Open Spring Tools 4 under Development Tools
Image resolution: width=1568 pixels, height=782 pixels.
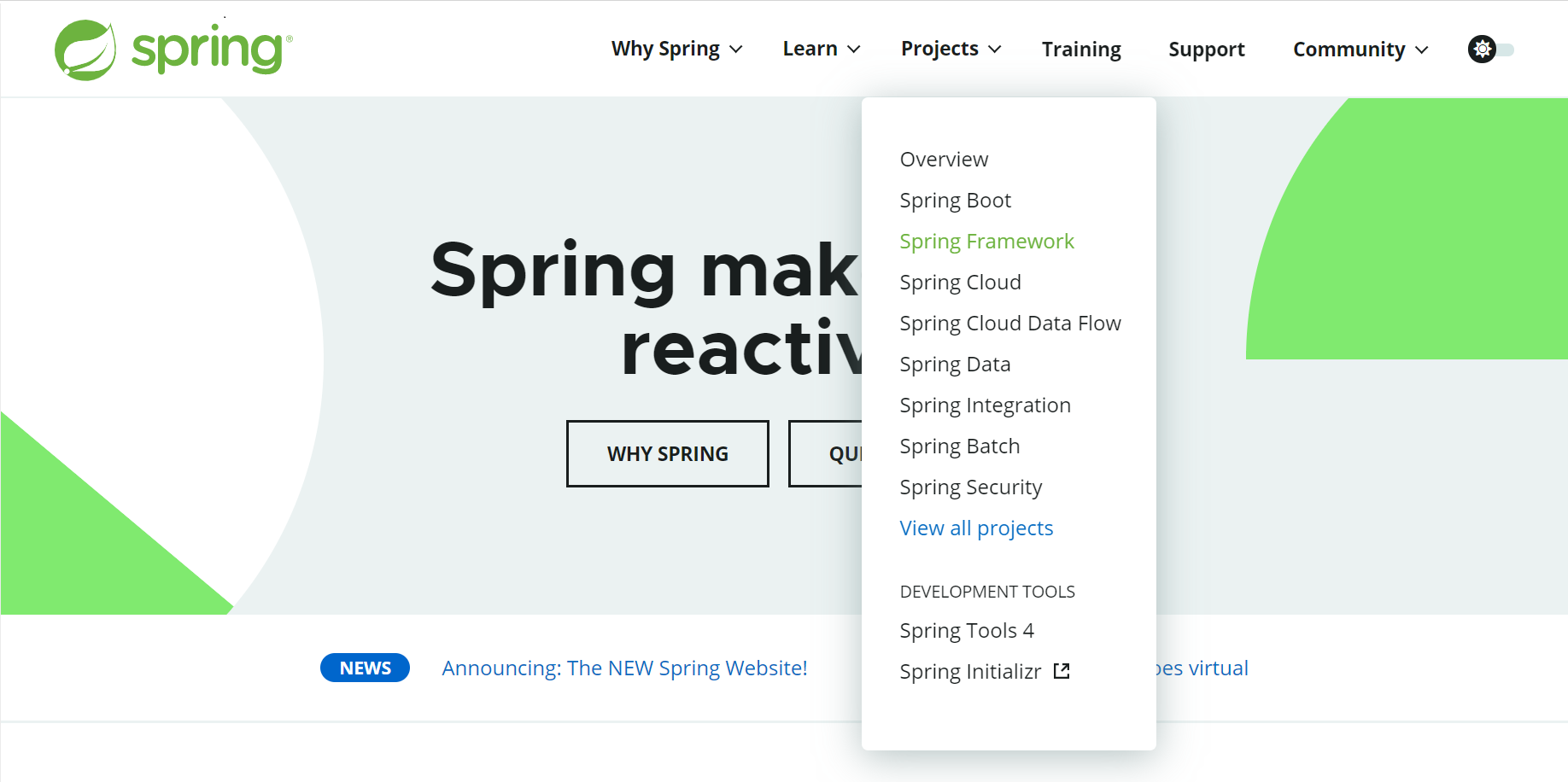point(967,630)
